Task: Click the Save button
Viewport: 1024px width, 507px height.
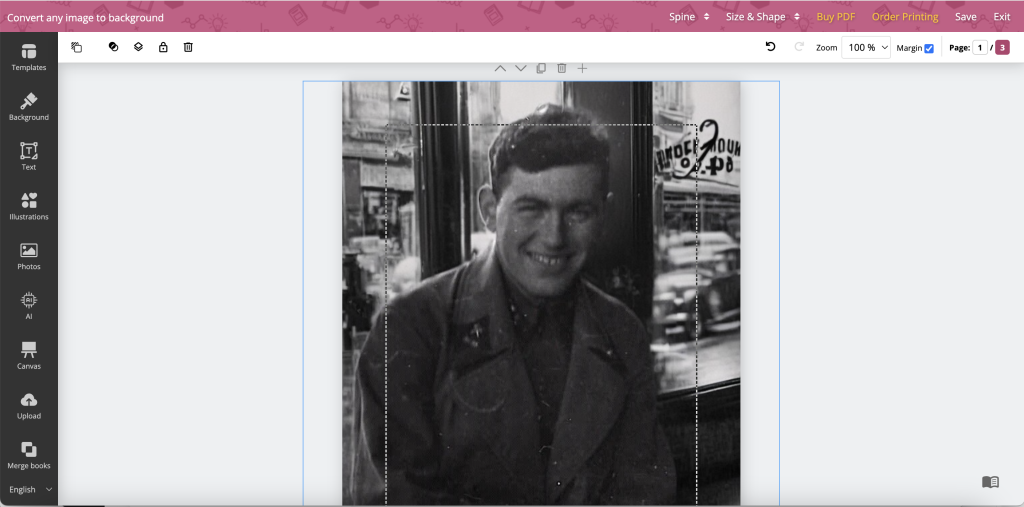Action: (x=965, y=17)
